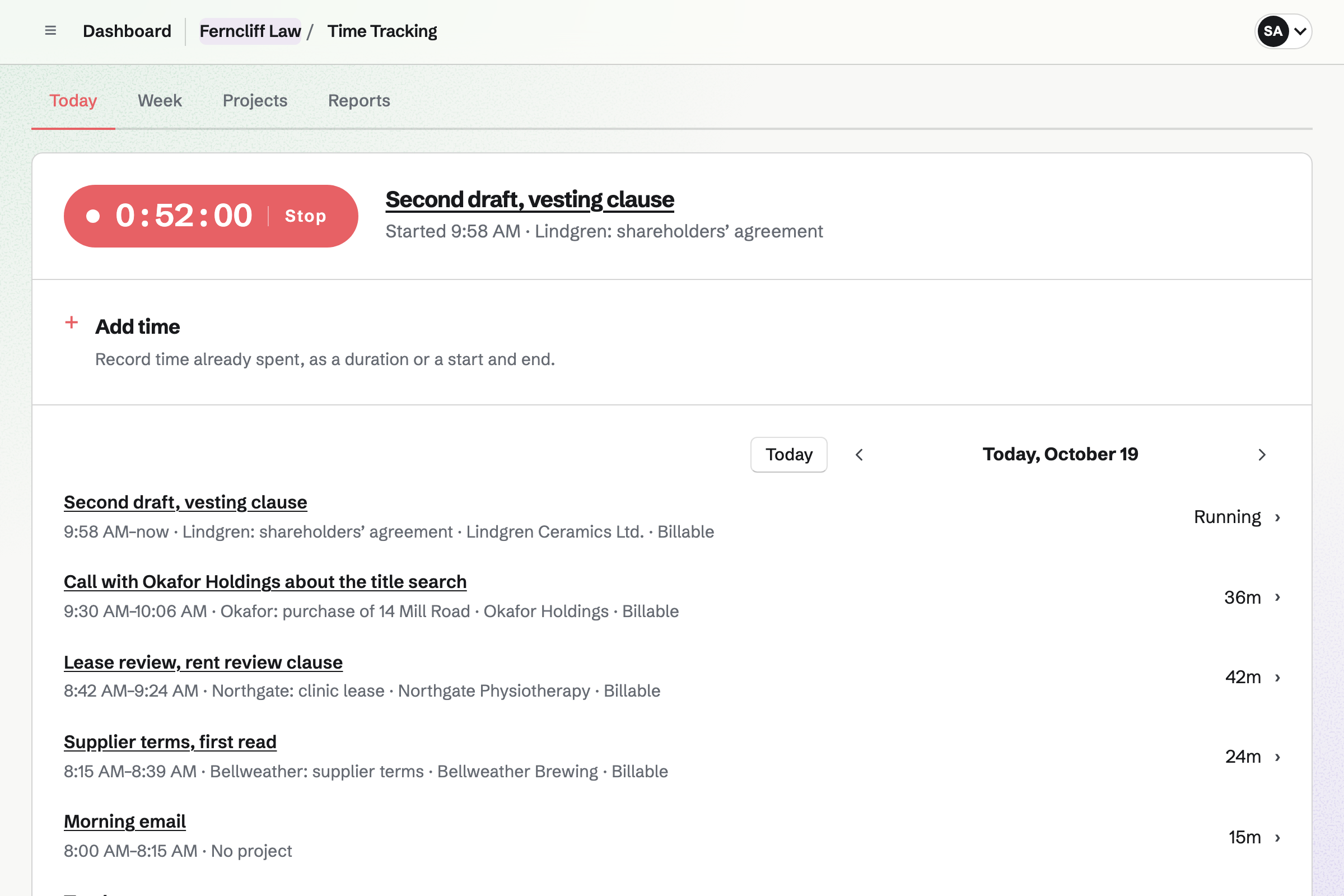Open Second draft, vesting clause list entry
Viewport: 1344px width, 896px height.
185,502
